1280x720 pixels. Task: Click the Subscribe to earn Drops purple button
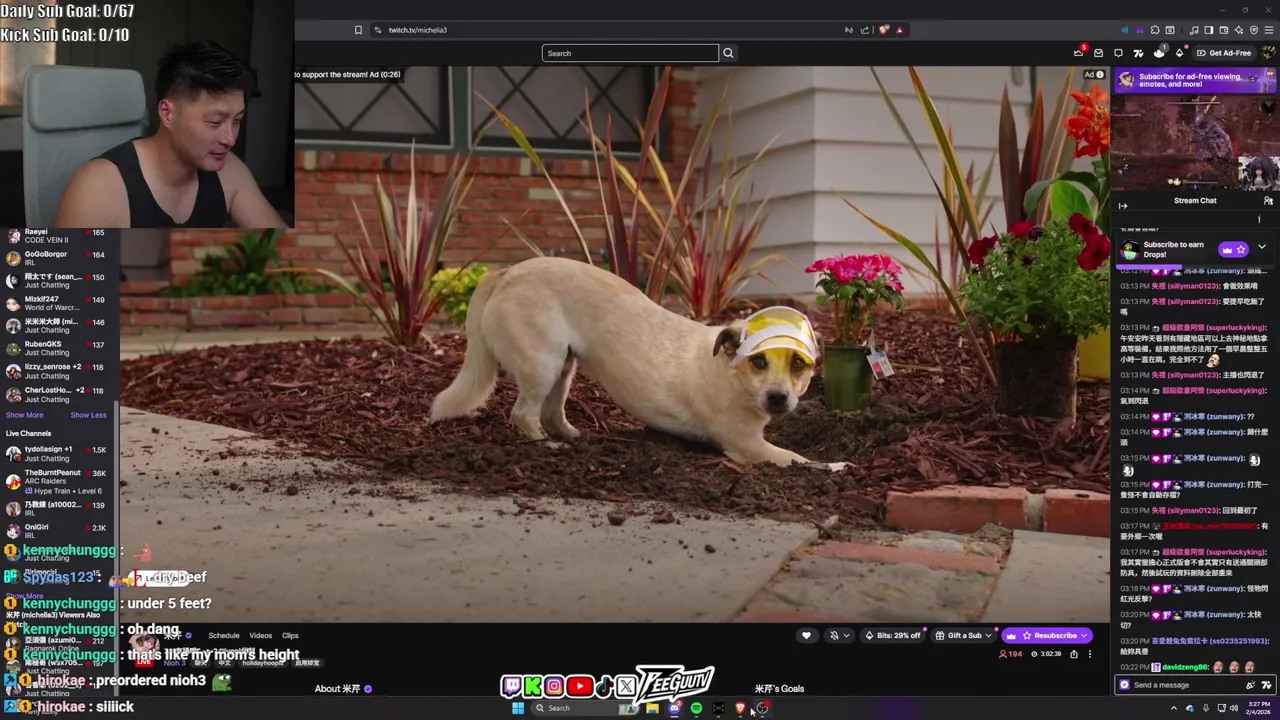[x=1233, y=250]
